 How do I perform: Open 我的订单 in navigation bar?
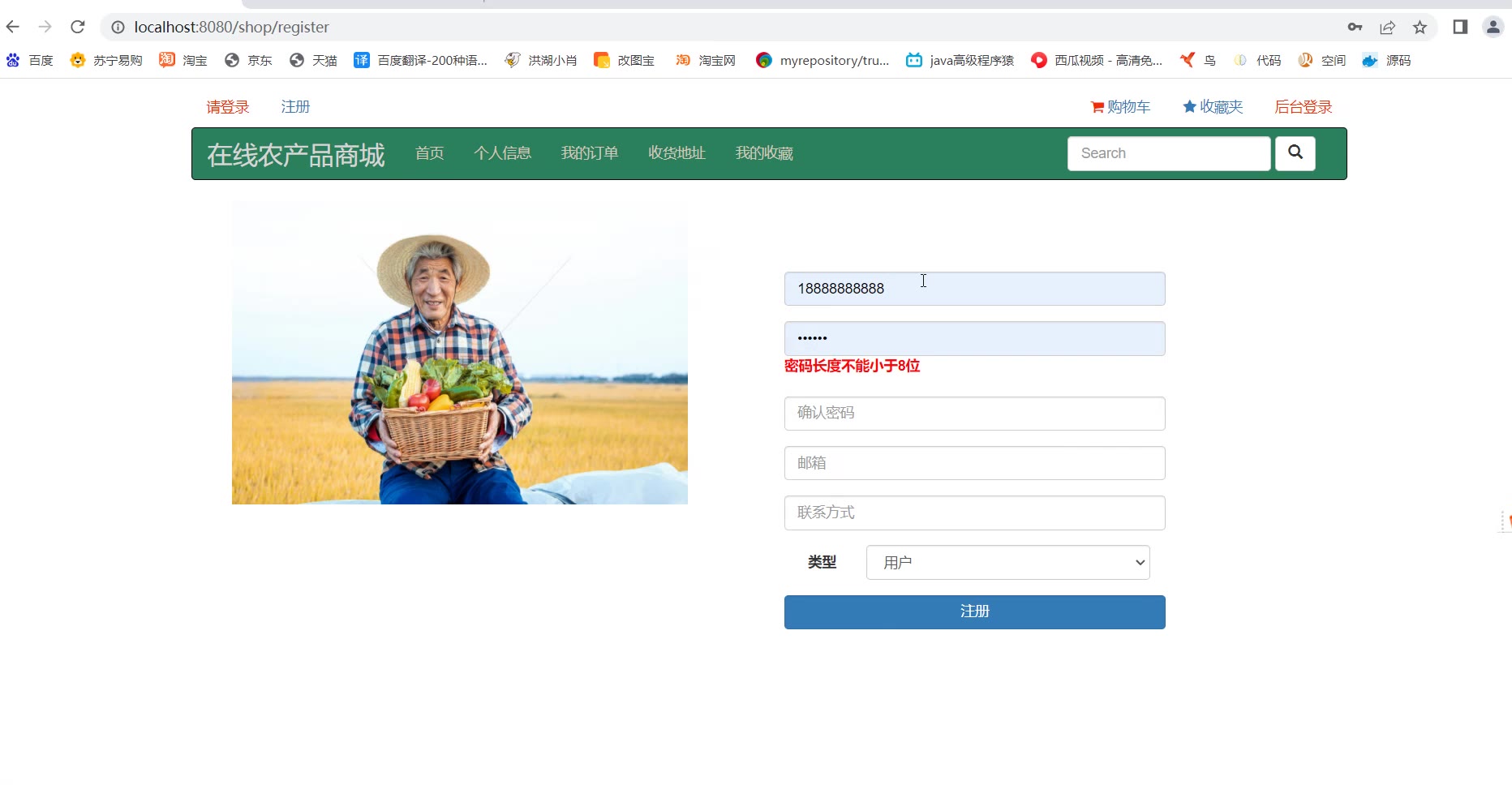590,153
